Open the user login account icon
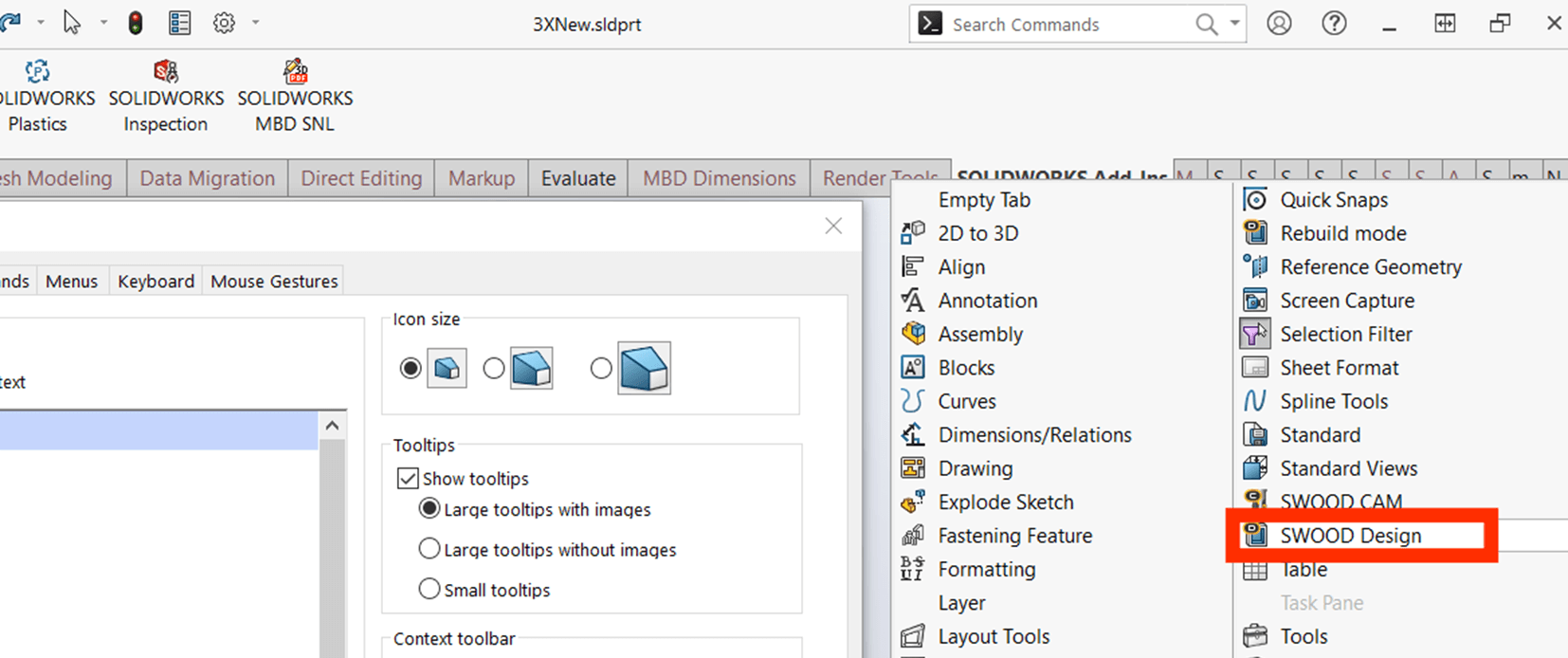This screenshot has width=1568, height=658. pyautogui.click(x=1279, y=24)
